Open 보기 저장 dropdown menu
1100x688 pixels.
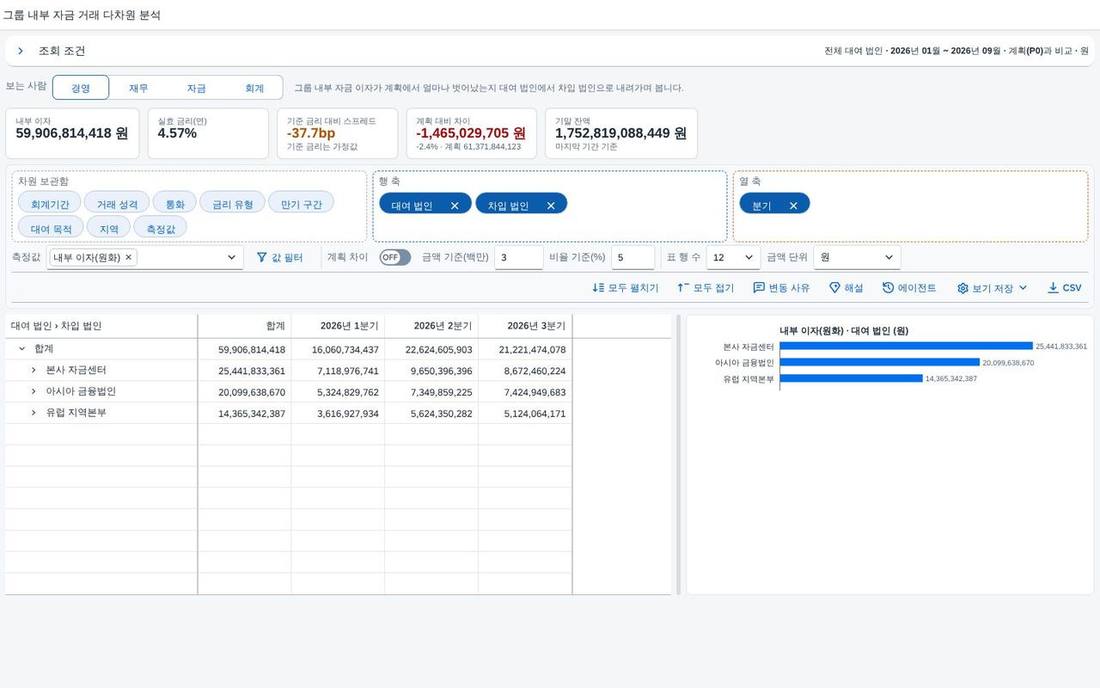(992, 288)
